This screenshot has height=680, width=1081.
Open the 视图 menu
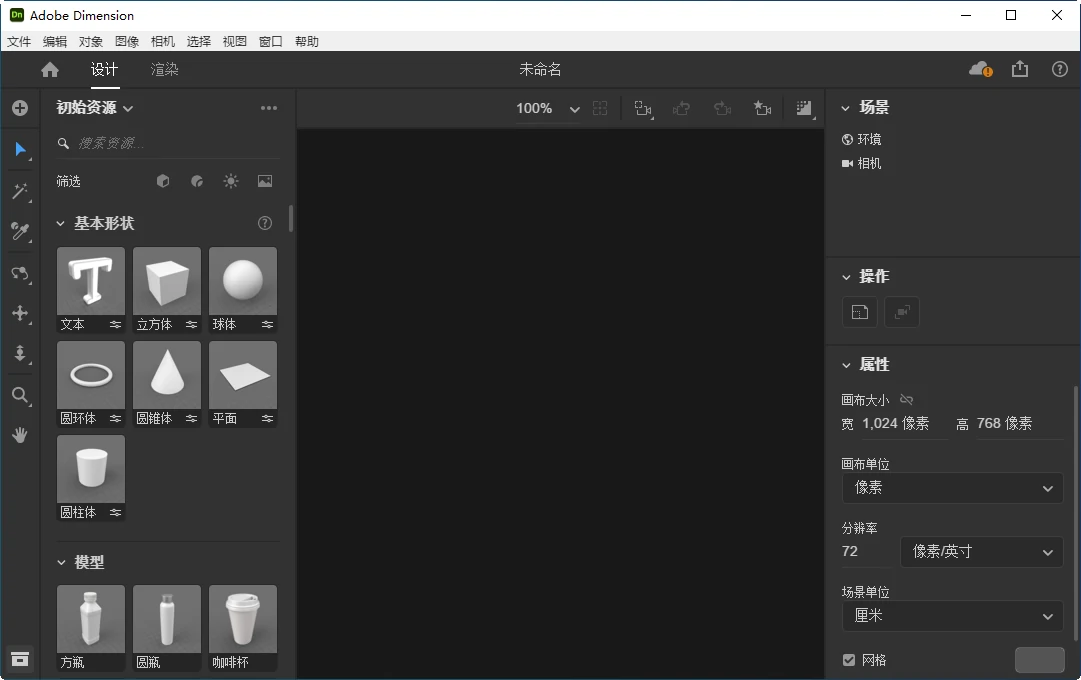(x=234, y=41)
